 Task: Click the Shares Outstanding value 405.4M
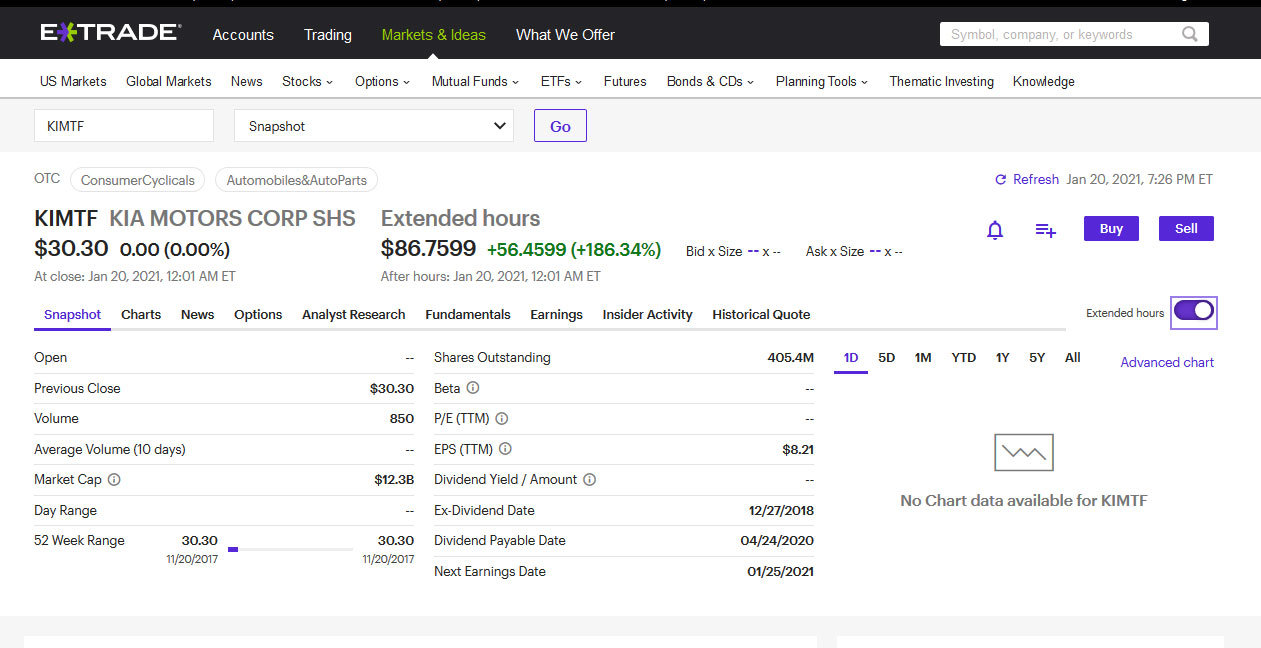pos(791,358)
